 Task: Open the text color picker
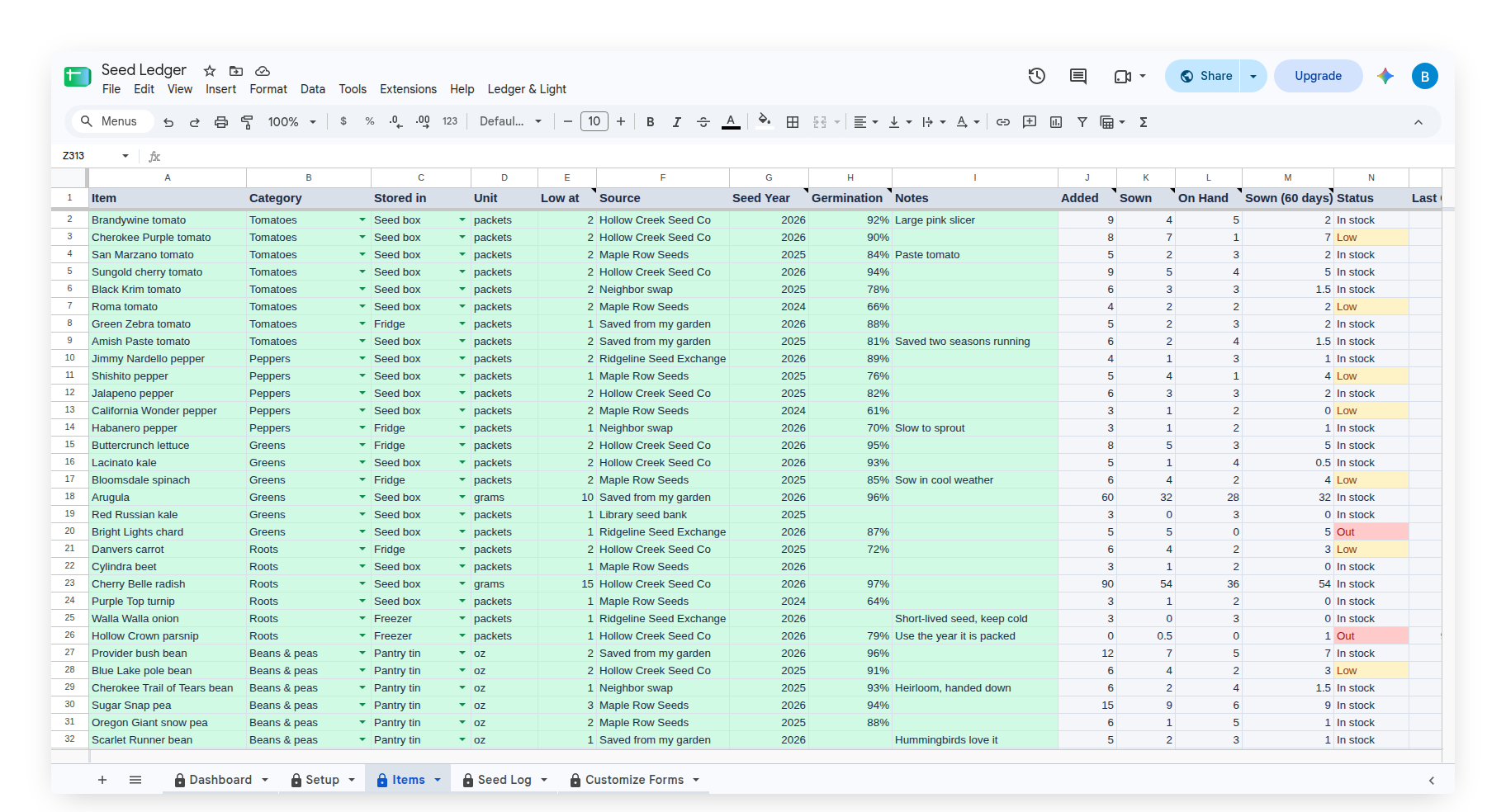pyautogui.click(x=731, y=122)
